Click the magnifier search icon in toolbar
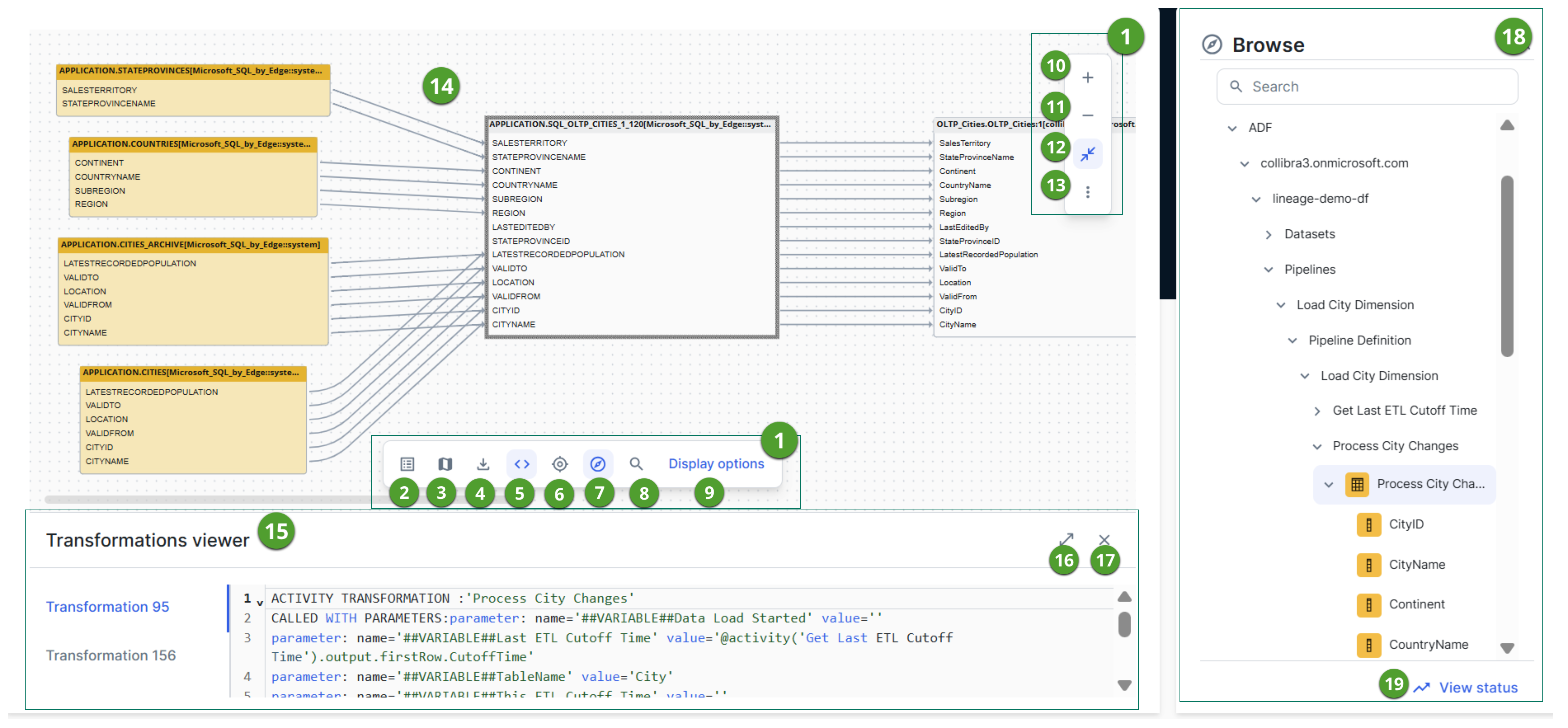This screenshot has height=728, width=1568. (x=636, y=464)
